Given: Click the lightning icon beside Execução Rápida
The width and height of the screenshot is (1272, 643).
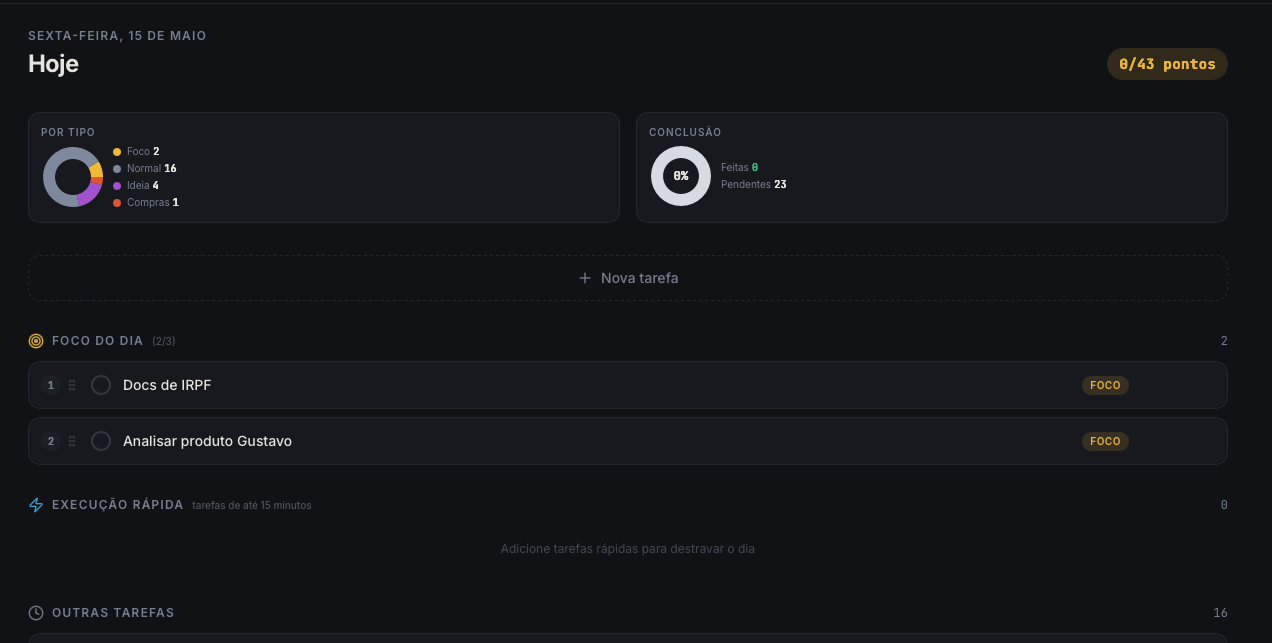Looking at the screenshot, I should point(36,505).
